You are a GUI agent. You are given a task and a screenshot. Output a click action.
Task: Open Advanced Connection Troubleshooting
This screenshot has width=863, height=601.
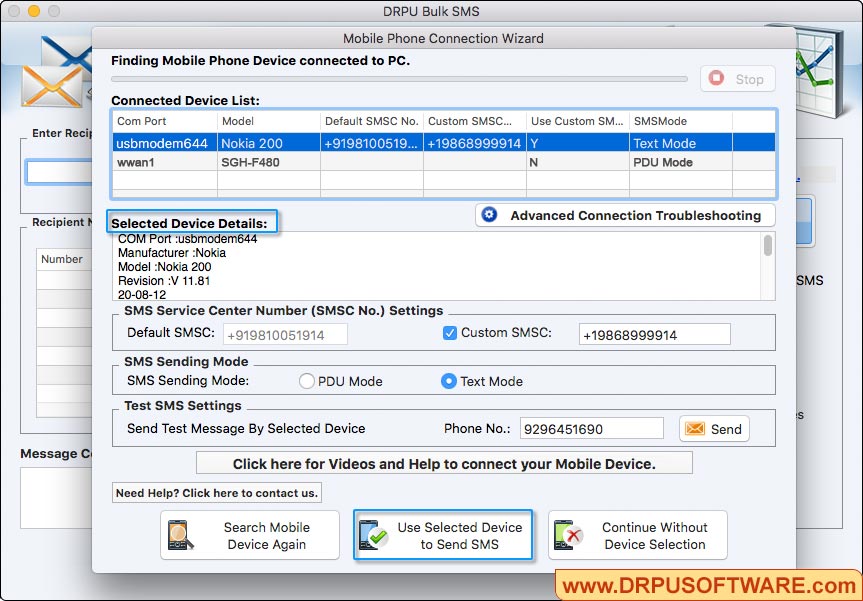(624, 215)
